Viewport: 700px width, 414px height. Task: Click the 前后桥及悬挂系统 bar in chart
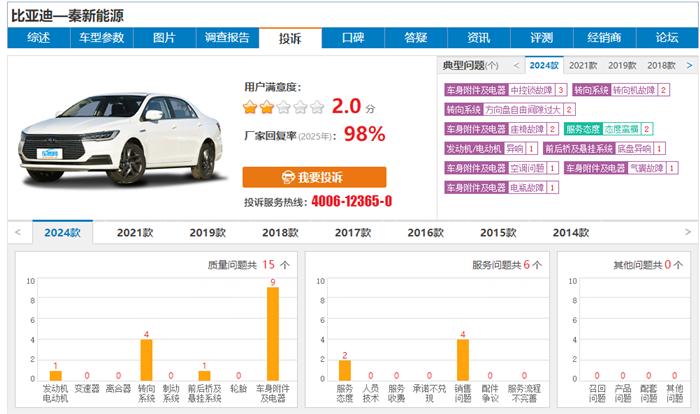[204, 376]
